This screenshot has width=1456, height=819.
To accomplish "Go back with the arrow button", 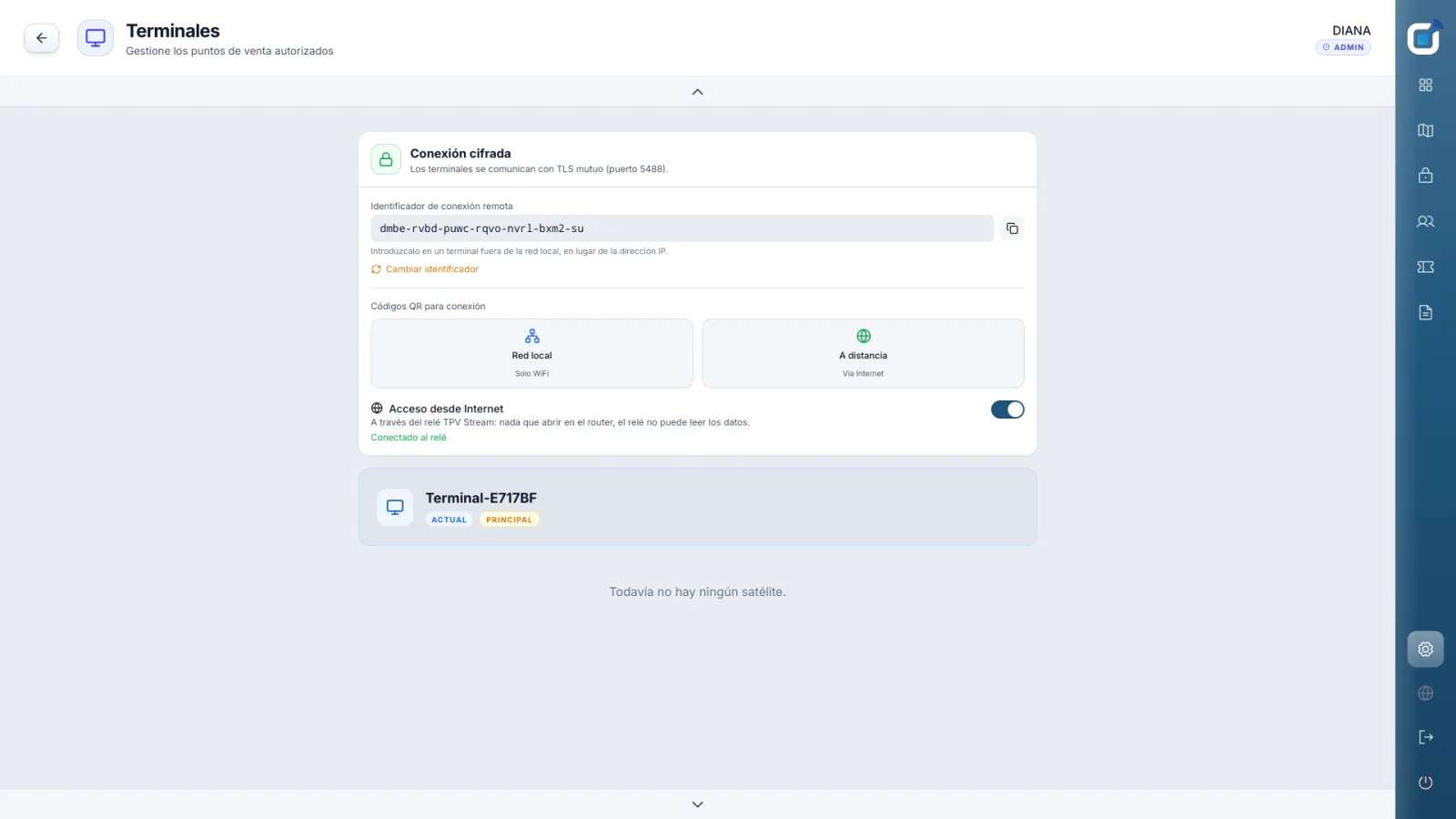I will coord(42,38).
